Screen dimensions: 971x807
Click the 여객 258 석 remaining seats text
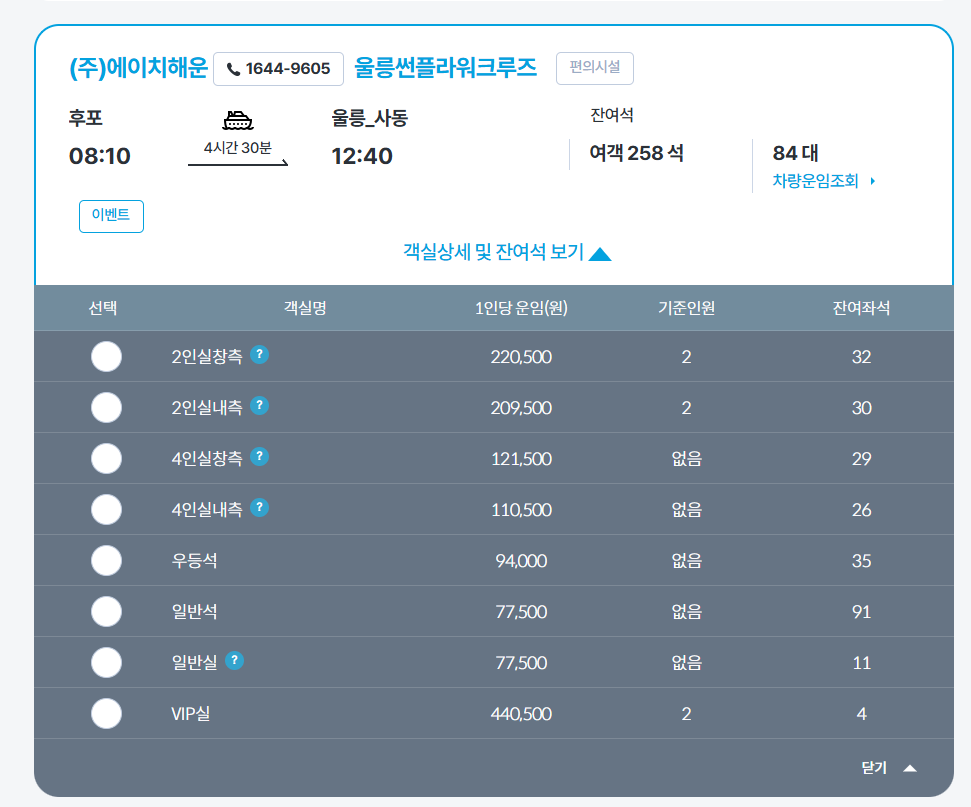[637, 153]
